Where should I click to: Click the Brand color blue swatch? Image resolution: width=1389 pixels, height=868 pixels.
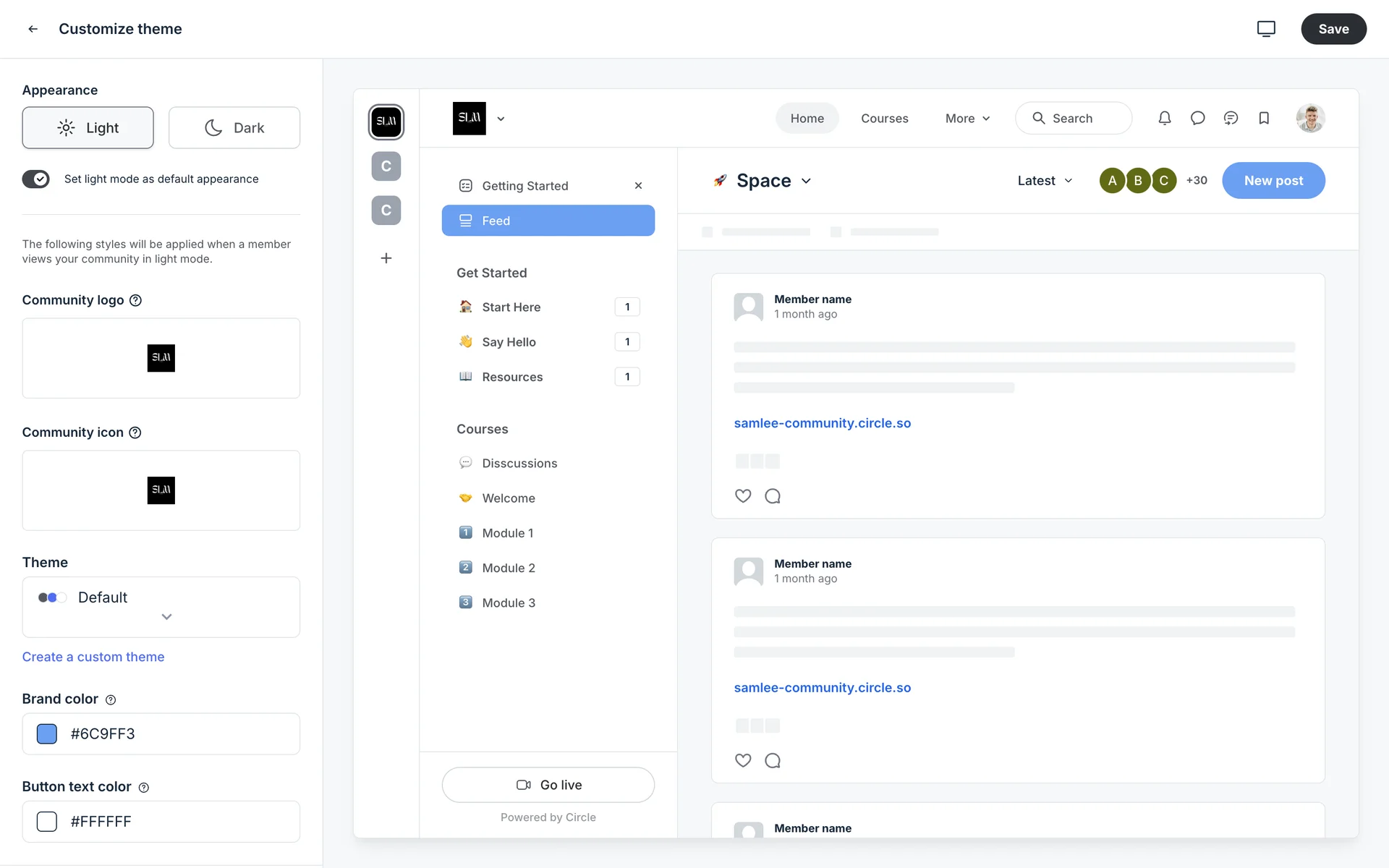click(47, 733)
